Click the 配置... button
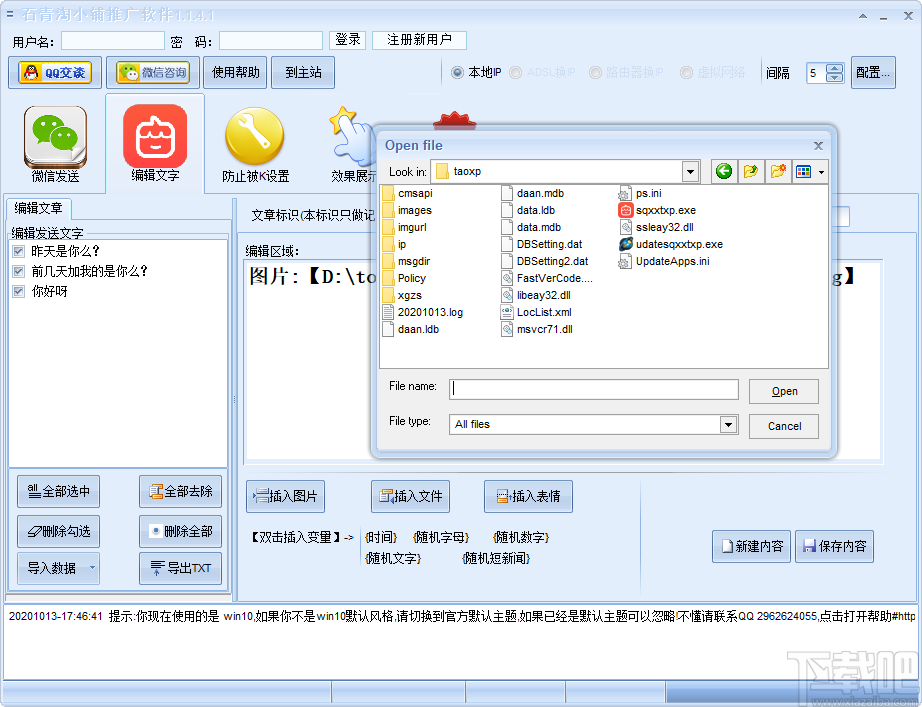Image resolution: width=922 pixels, height=707 pixels. [873, 72]
